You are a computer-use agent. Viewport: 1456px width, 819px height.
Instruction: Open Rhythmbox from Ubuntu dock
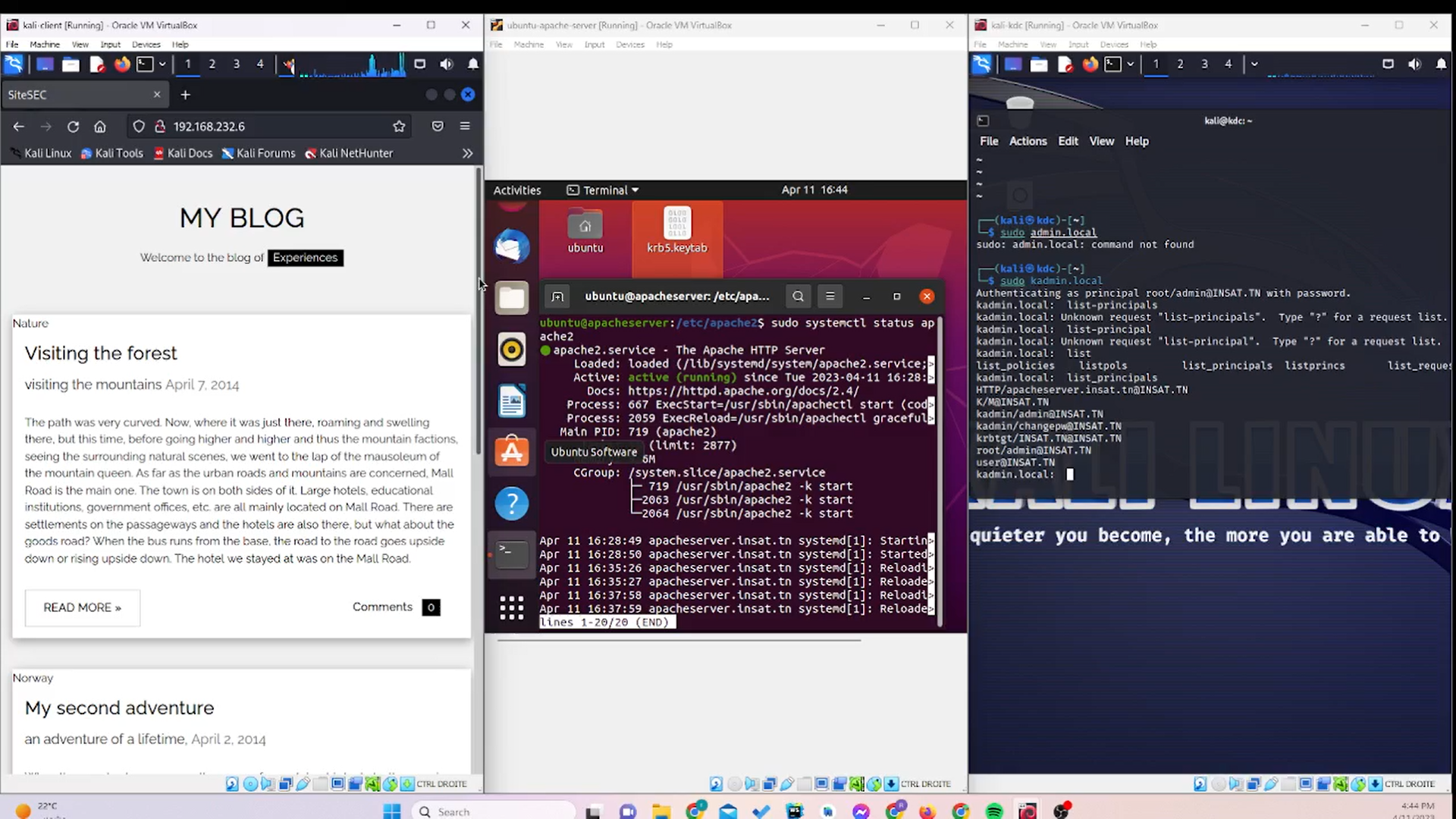[512, 350]
